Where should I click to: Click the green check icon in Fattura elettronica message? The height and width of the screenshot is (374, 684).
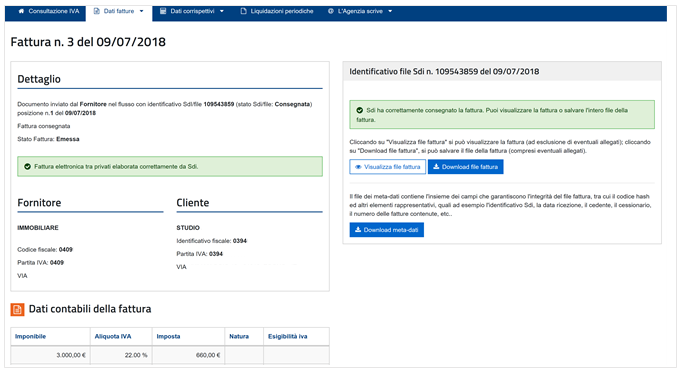point(27,167)
